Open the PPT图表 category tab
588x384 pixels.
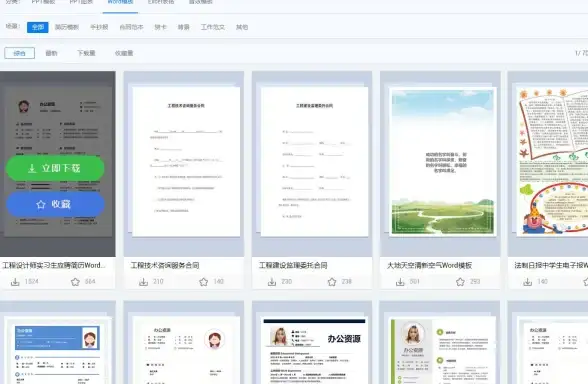tap(81, 2)
